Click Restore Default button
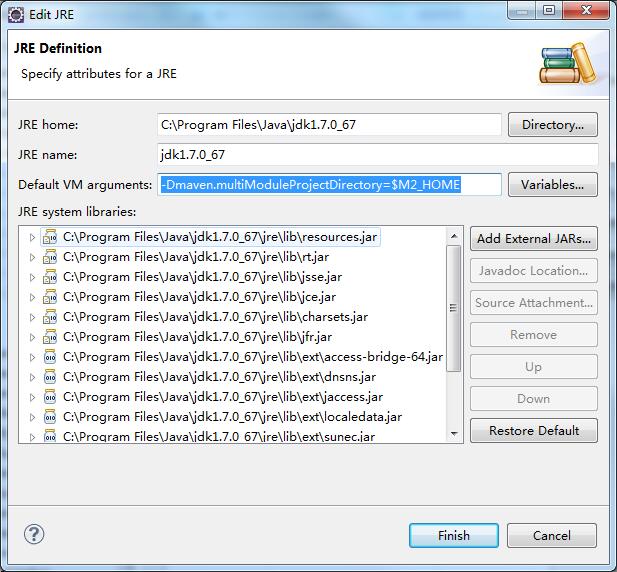 tap(534, 430)
